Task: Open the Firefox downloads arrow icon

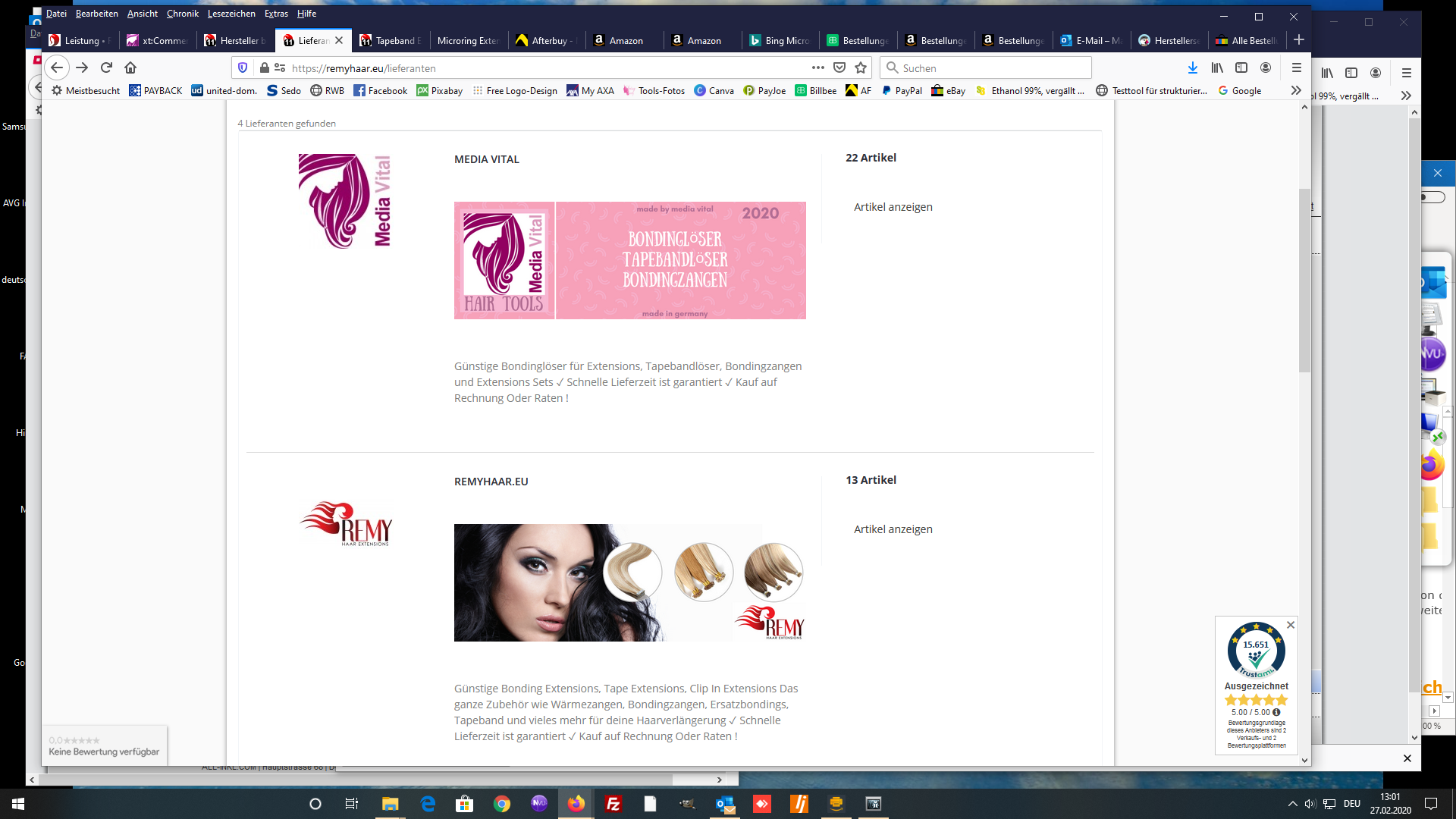Action: (1193, 67)
